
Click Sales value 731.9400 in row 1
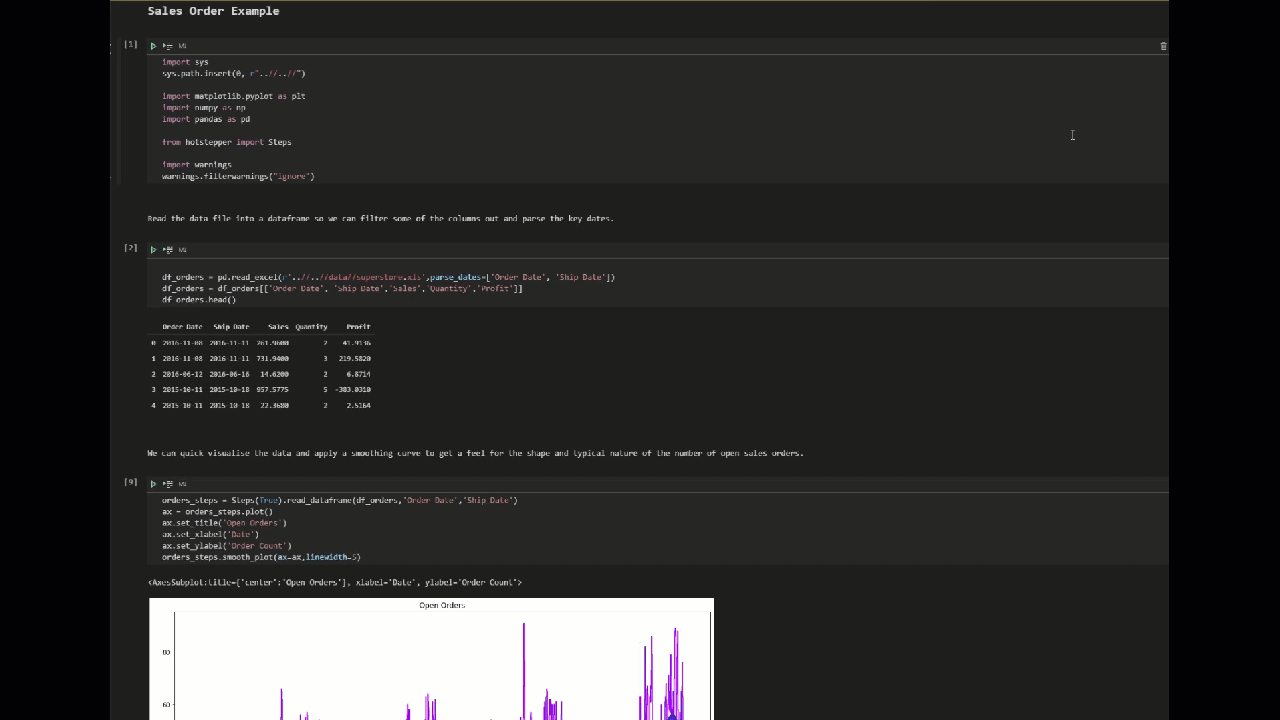[273, 358]
